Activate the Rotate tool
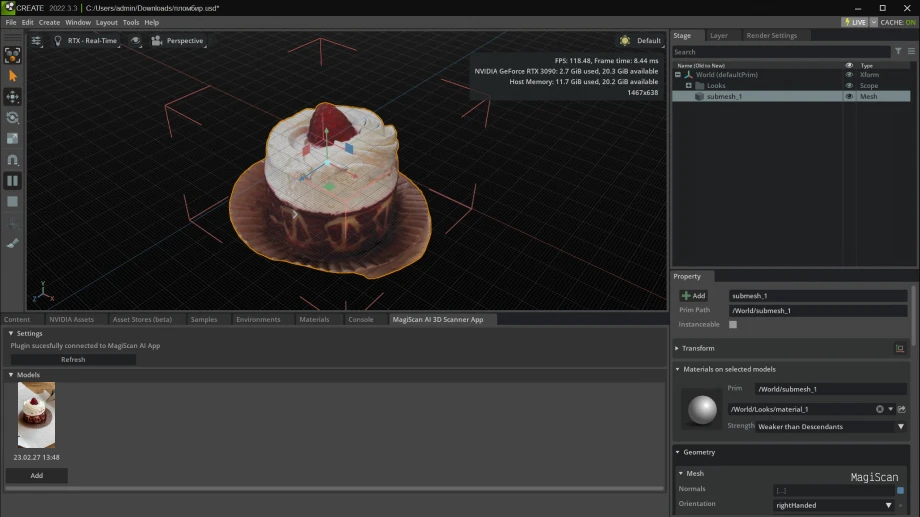Screen dimensions: 920x517 12,117
